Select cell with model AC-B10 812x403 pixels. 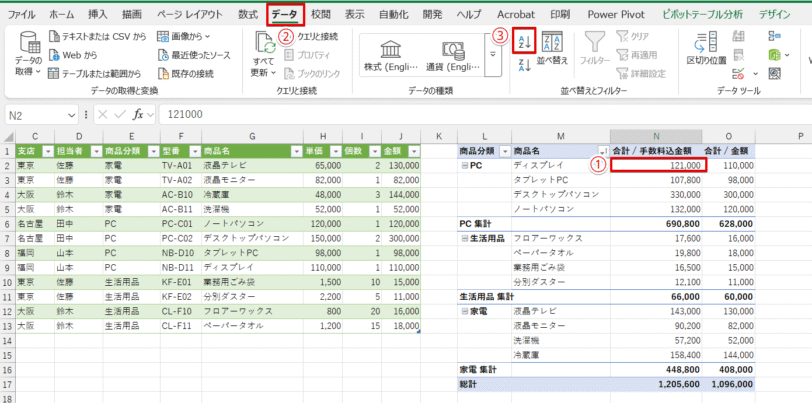[181, 195]
